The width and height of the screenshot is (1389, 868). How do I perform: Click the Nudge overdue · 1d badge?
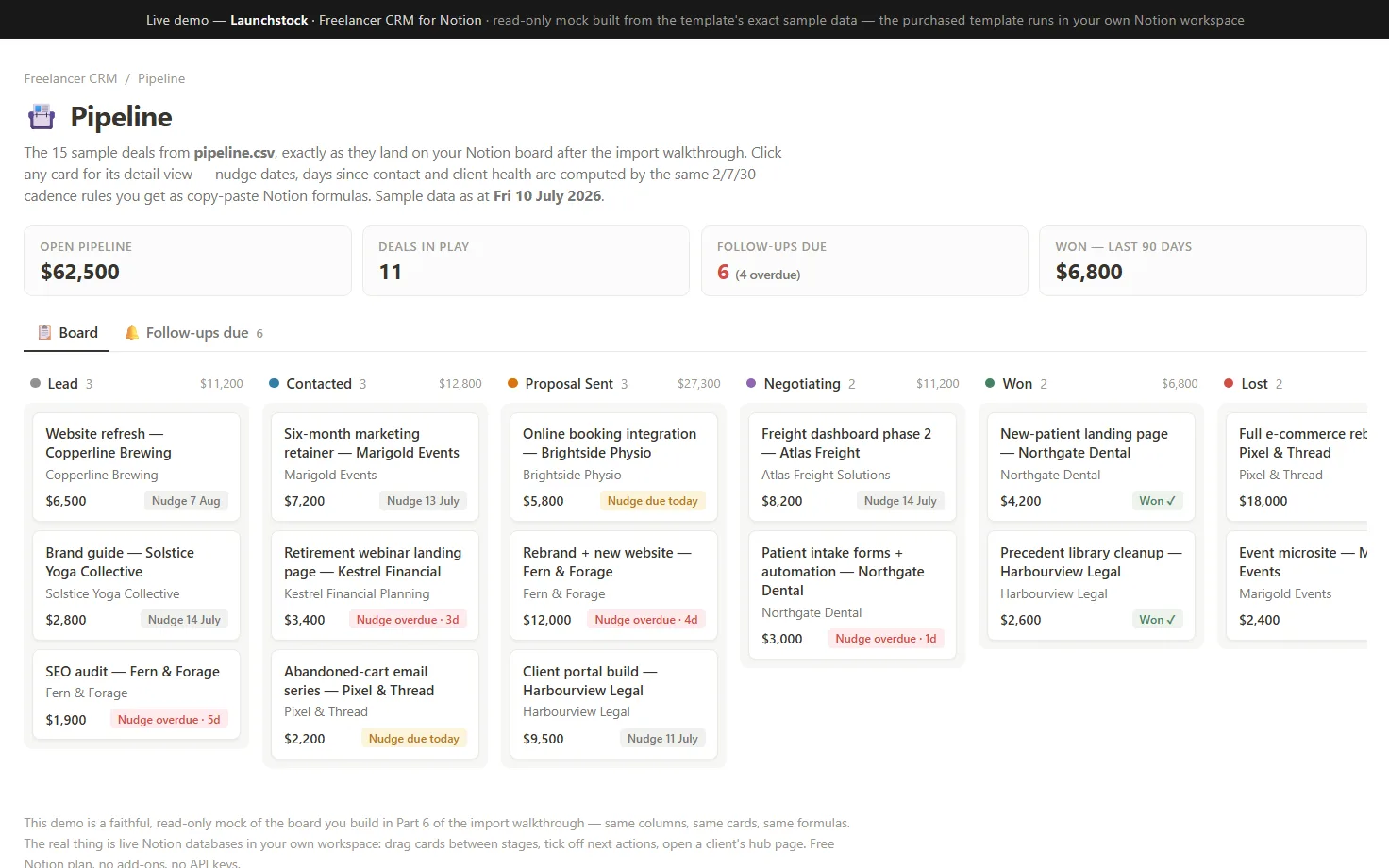[x=886, y=639]
